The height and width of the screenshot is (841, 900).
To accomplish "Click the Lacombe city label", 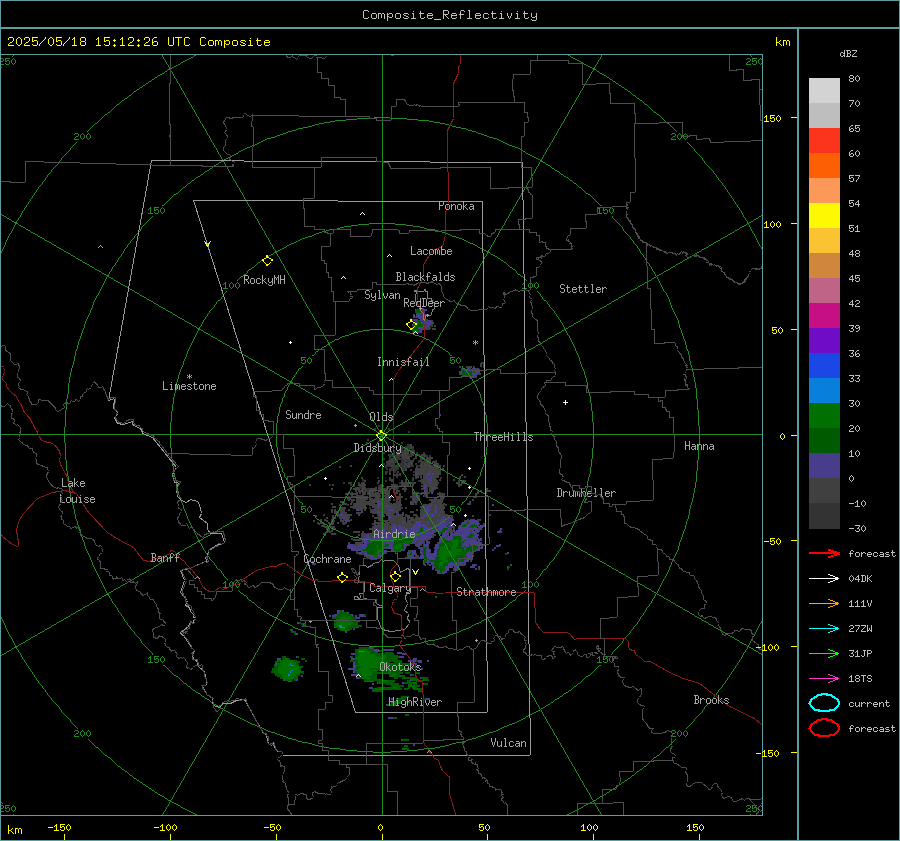I will pos(431,251).
